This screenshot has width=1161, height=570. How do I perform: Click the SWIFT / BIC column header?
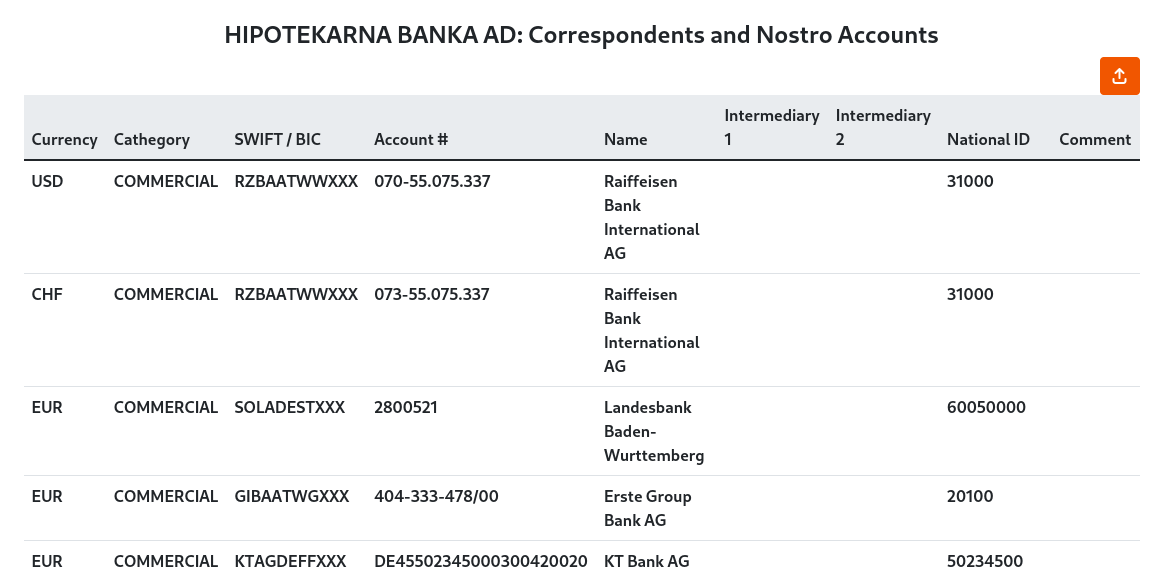pos(277,139)
